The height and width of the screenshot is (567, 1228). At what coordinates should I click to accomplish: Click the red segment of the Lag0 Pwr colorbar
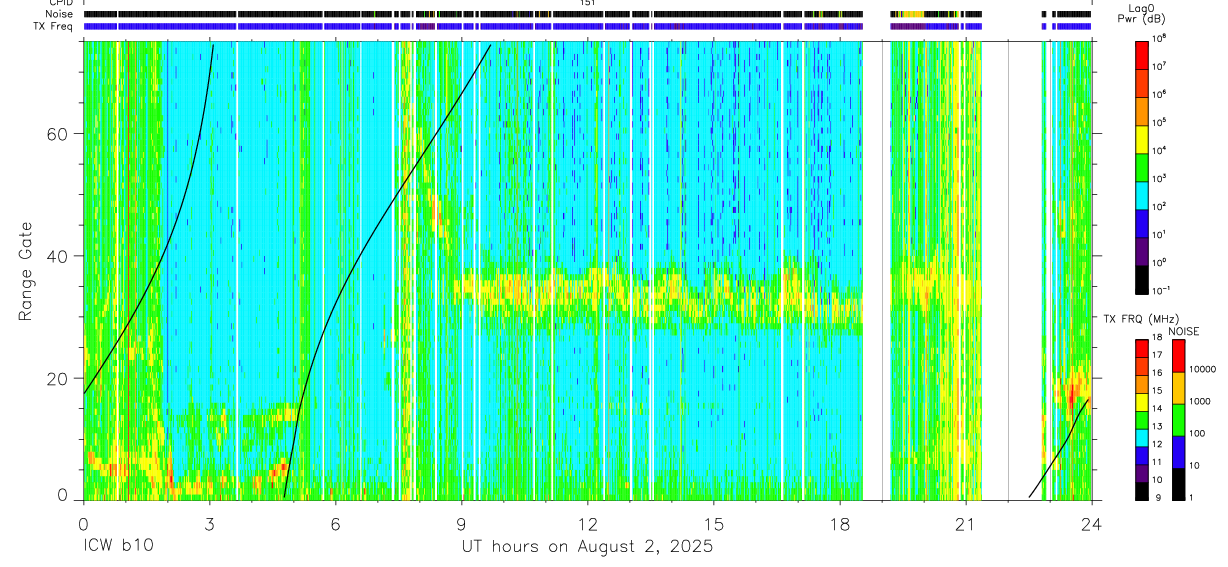click(x=1142, y=54)
